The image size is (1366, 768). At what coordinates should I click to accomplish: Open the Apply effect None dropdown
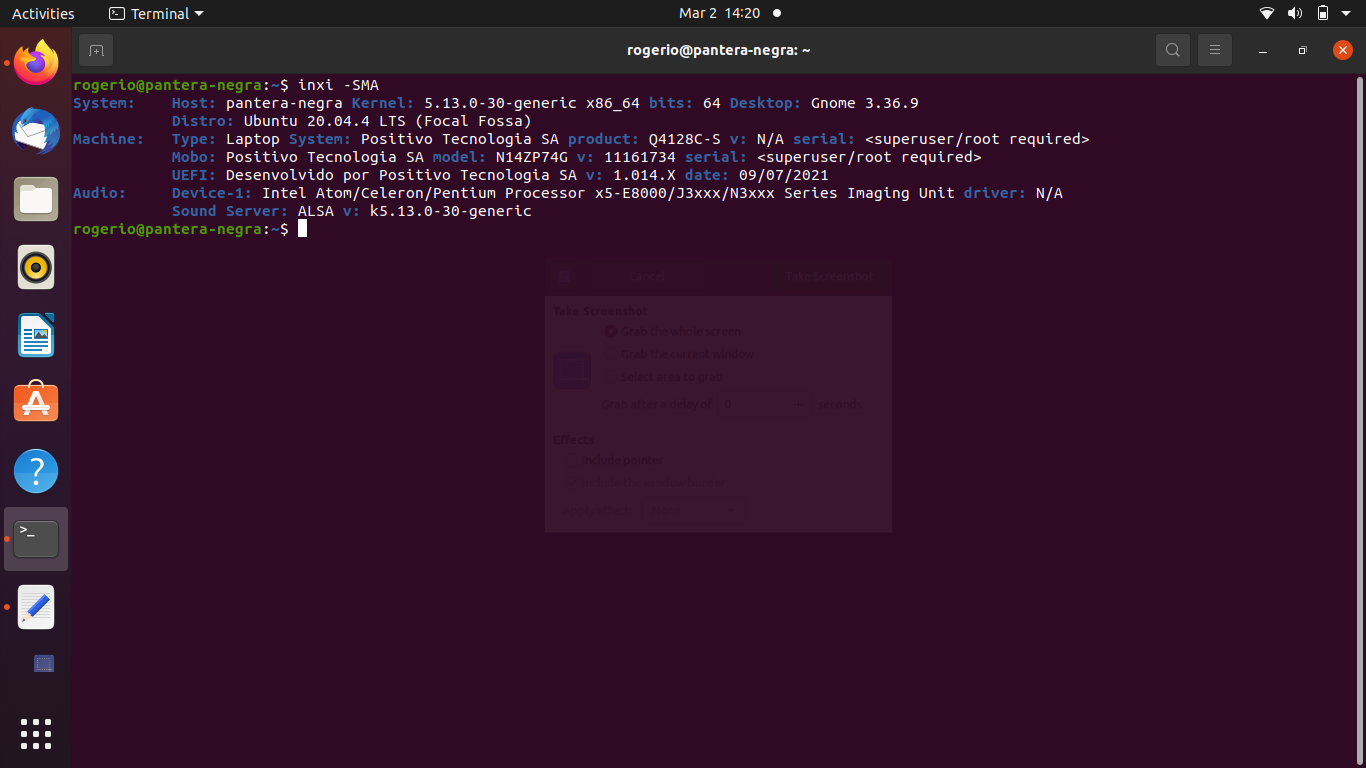pos(692,510)
